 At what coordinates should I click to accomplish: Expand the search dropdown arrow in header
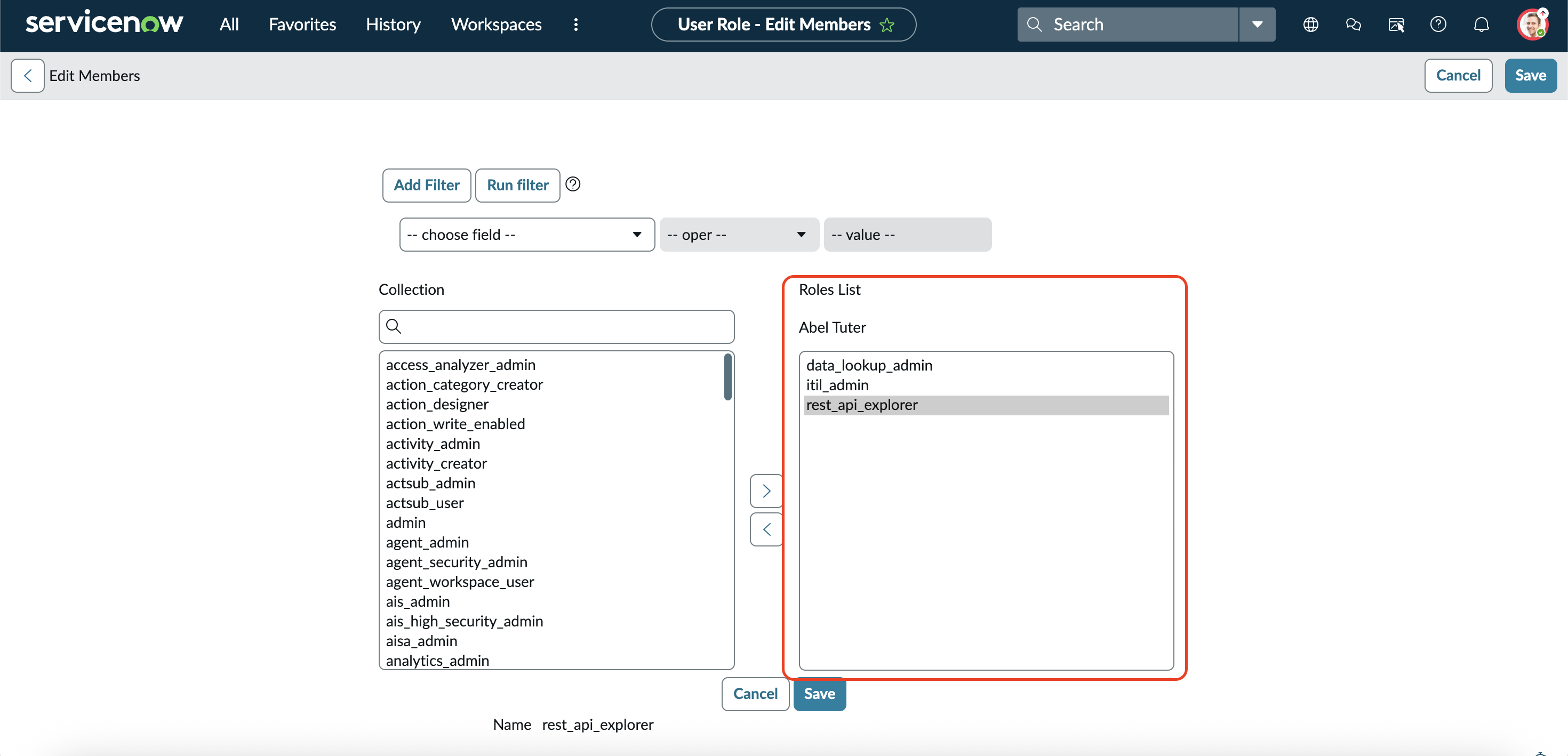point(1257,25)
